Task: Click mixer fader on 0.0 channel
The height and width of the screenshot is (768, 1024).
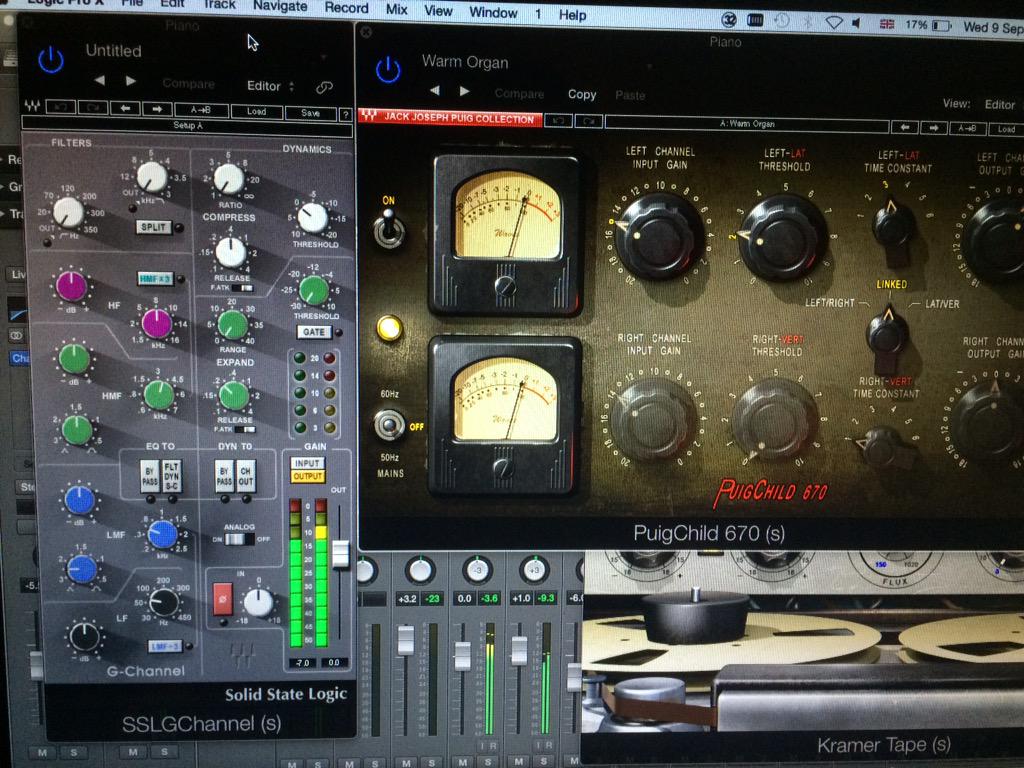Action: (462, 656)
